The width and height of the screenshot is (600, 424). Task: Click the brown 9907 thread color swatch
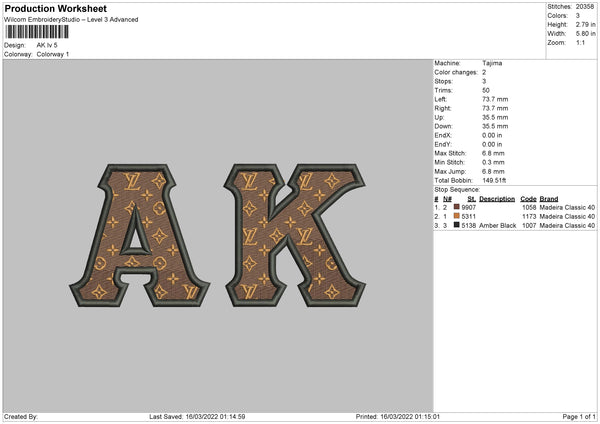[456, 207]
